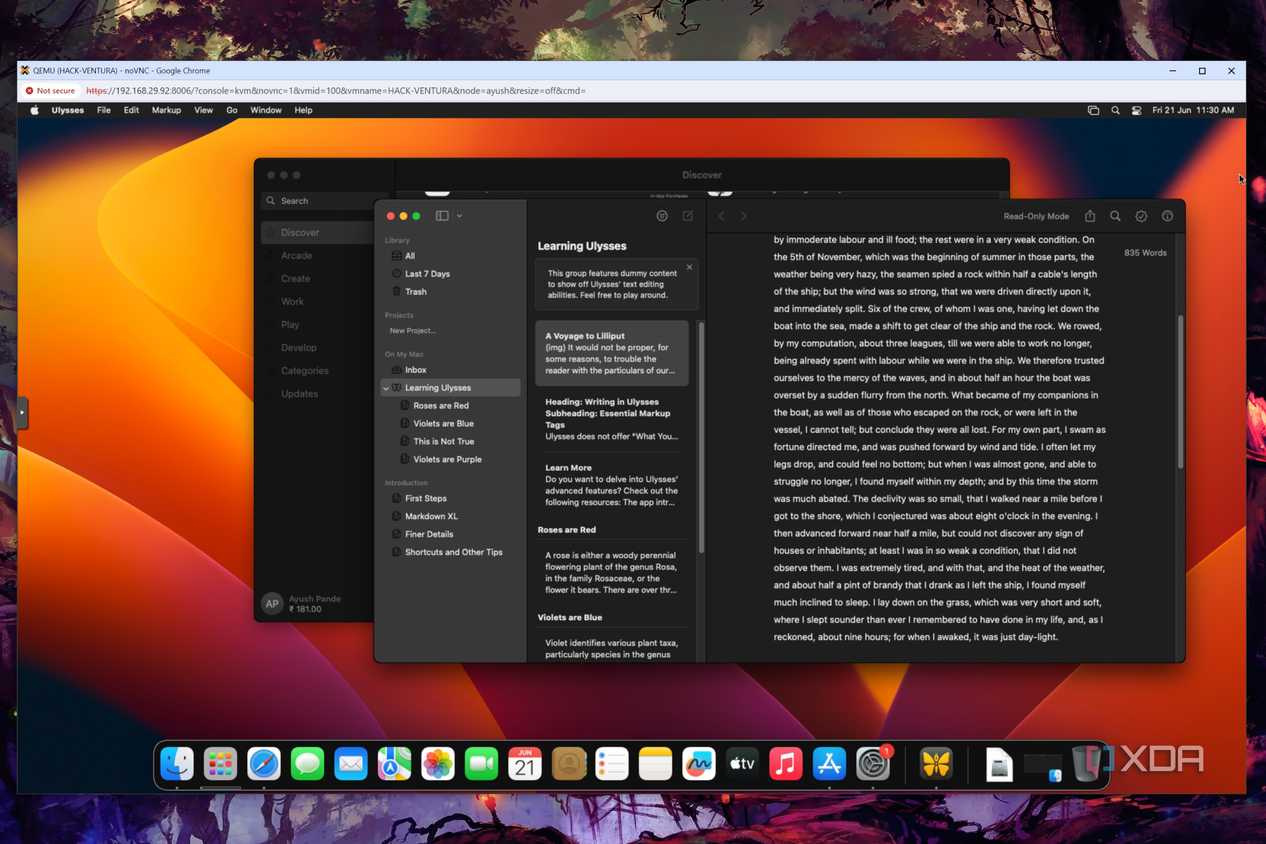Open Finder from the Dock
The width and height of the screenshot is (1266, 844).
point(177,764)
